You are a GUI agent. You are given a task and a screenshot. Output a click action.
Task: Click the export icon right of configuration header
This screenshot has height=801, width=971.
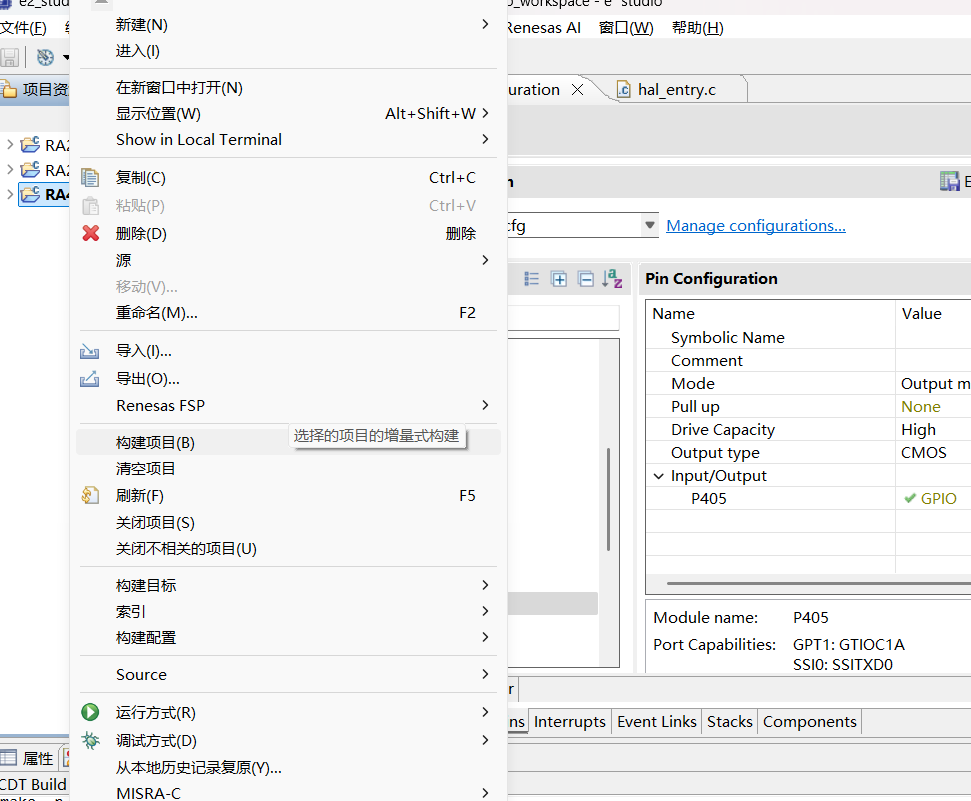point(949,182)
